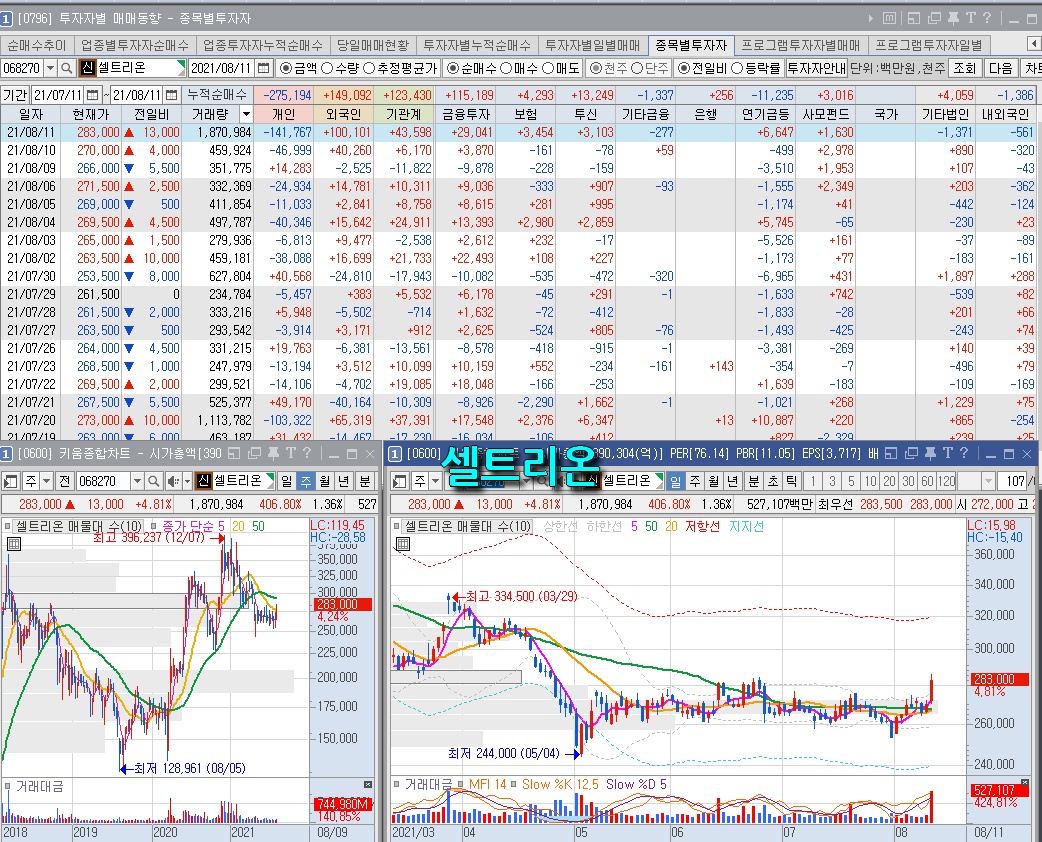
Task: Select the 전일비 radio button
Action: pyautogui.click(x=684, y=68)
